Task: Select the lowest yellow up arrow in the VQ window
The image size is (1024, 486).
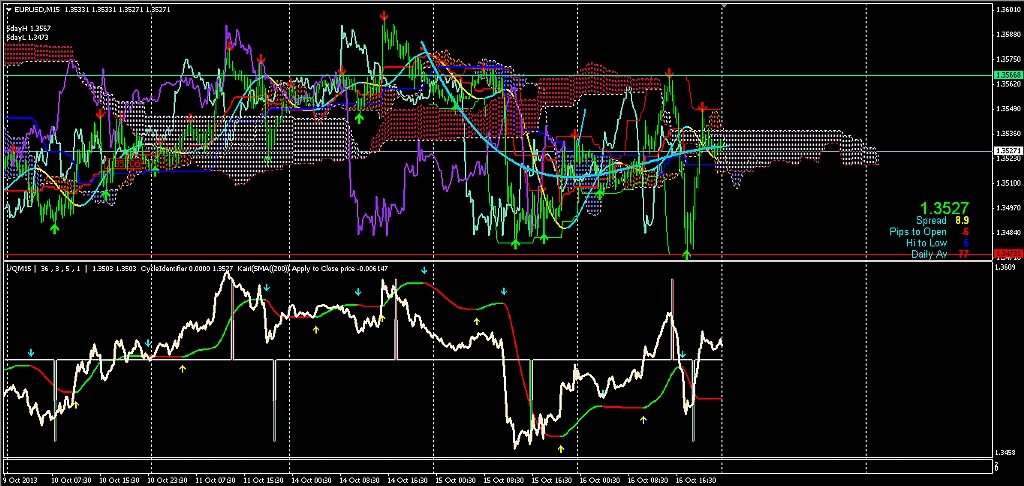Action: pyautogui.click(x=561, y=448)
